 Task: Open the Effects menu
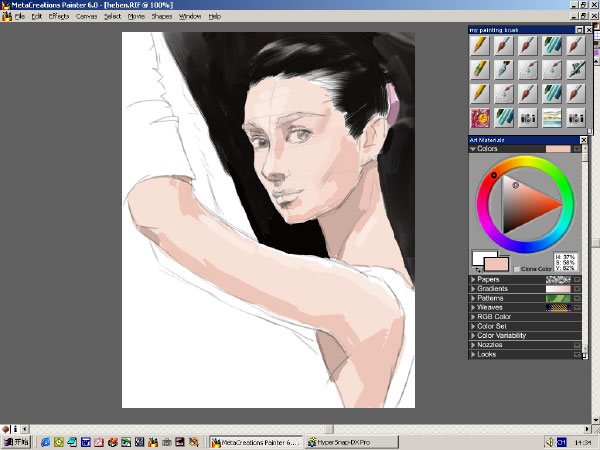[x=59, y=16]
